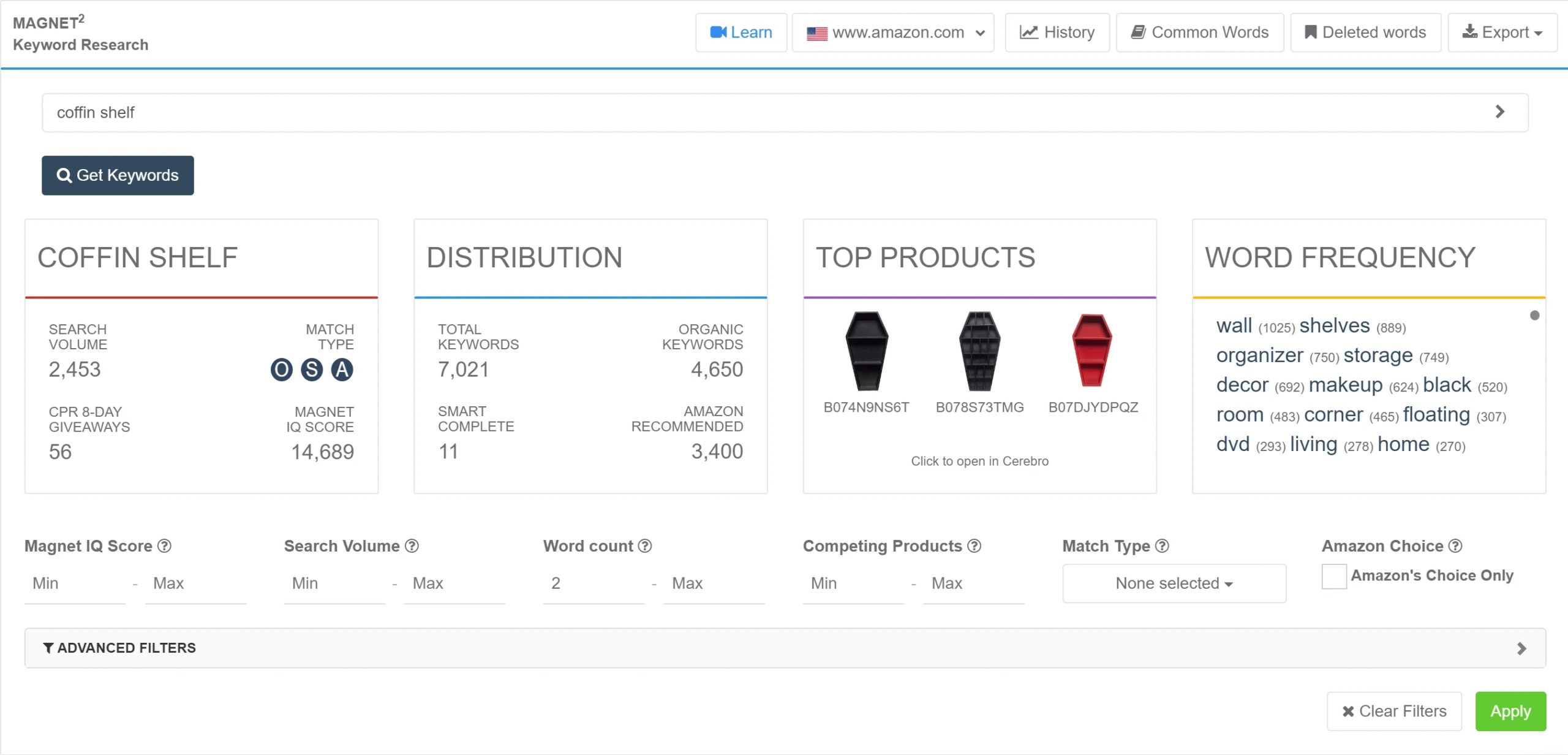Screen dimensions: 1568x755
Task: Open the History view
Action: pyautogui.click(x=1057, y=32)
